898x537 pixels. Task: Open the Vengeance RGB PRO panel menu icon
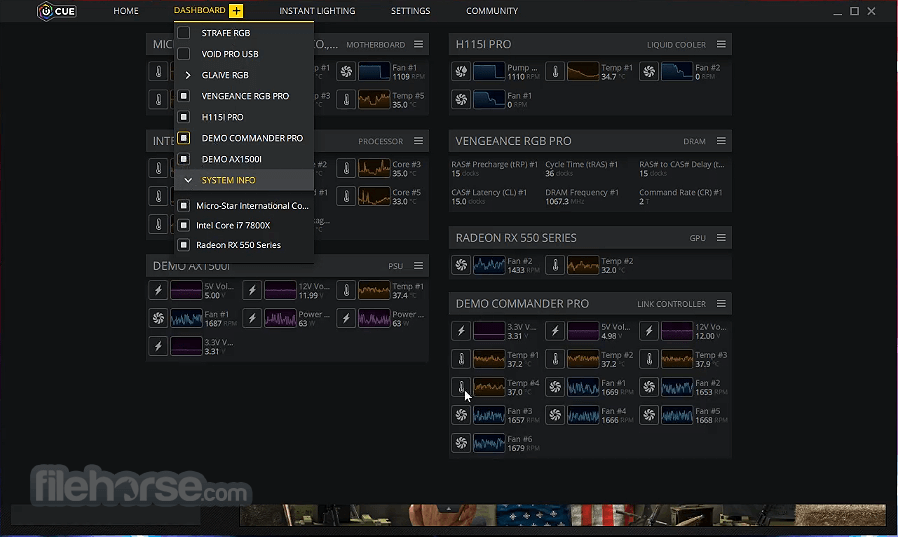click(x=721, y=141)
